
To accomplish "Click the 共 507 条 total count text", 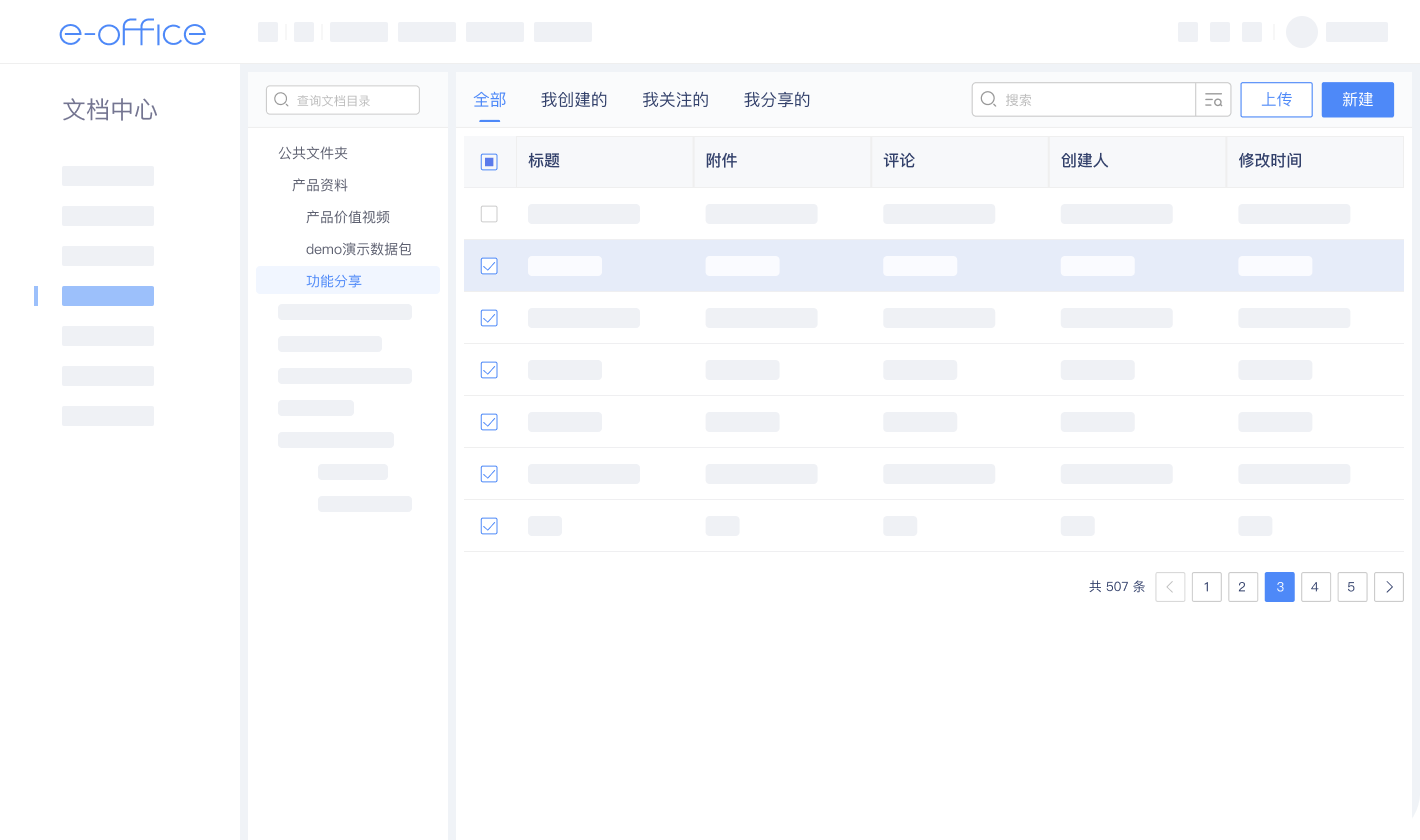I will (x=1117, y=587).
